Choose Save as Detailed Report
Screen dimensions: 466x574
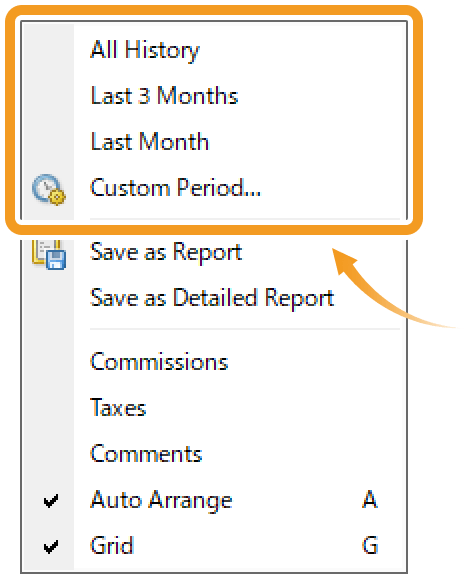(212, 298)
